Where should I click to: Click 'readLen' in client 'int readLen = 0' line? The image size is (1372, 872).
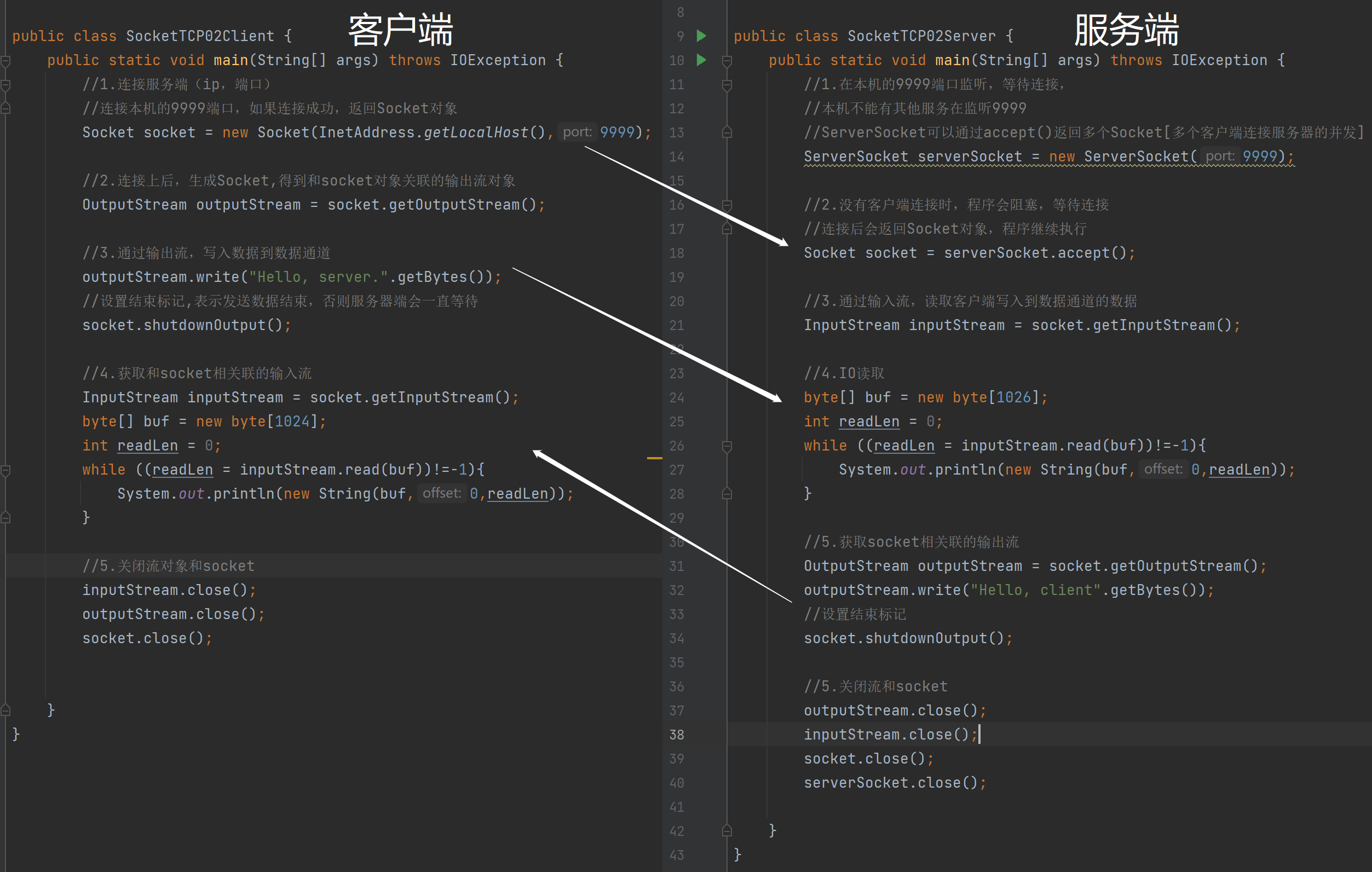pyautogui.click(x=148, y=446)
